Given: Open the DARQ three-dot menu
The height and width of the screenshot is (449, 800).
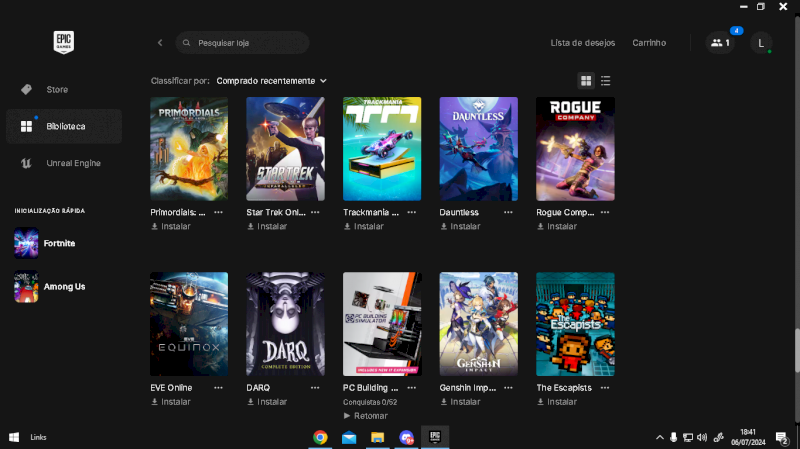Looking at the screenshot, I should point(315,388).
